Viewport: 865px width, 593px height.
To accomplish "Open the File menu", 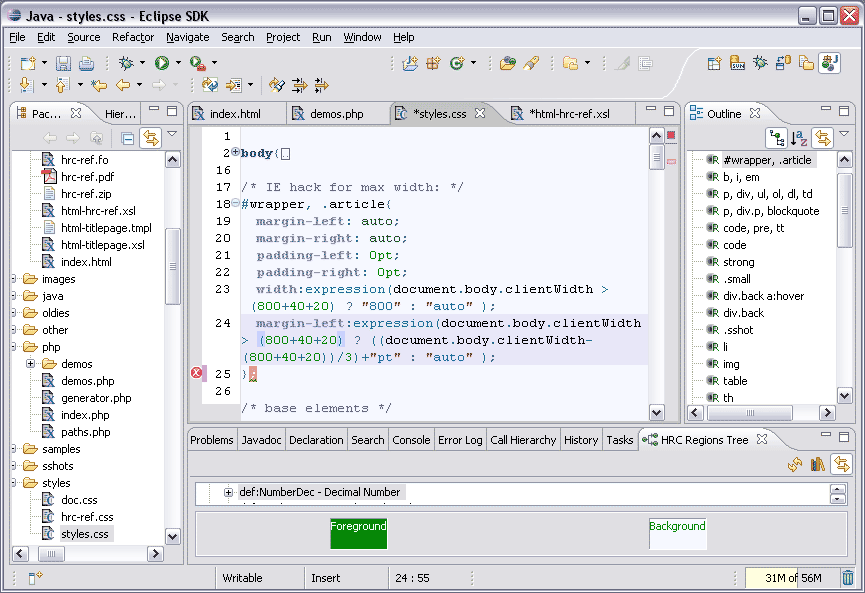I will point(17,37).
